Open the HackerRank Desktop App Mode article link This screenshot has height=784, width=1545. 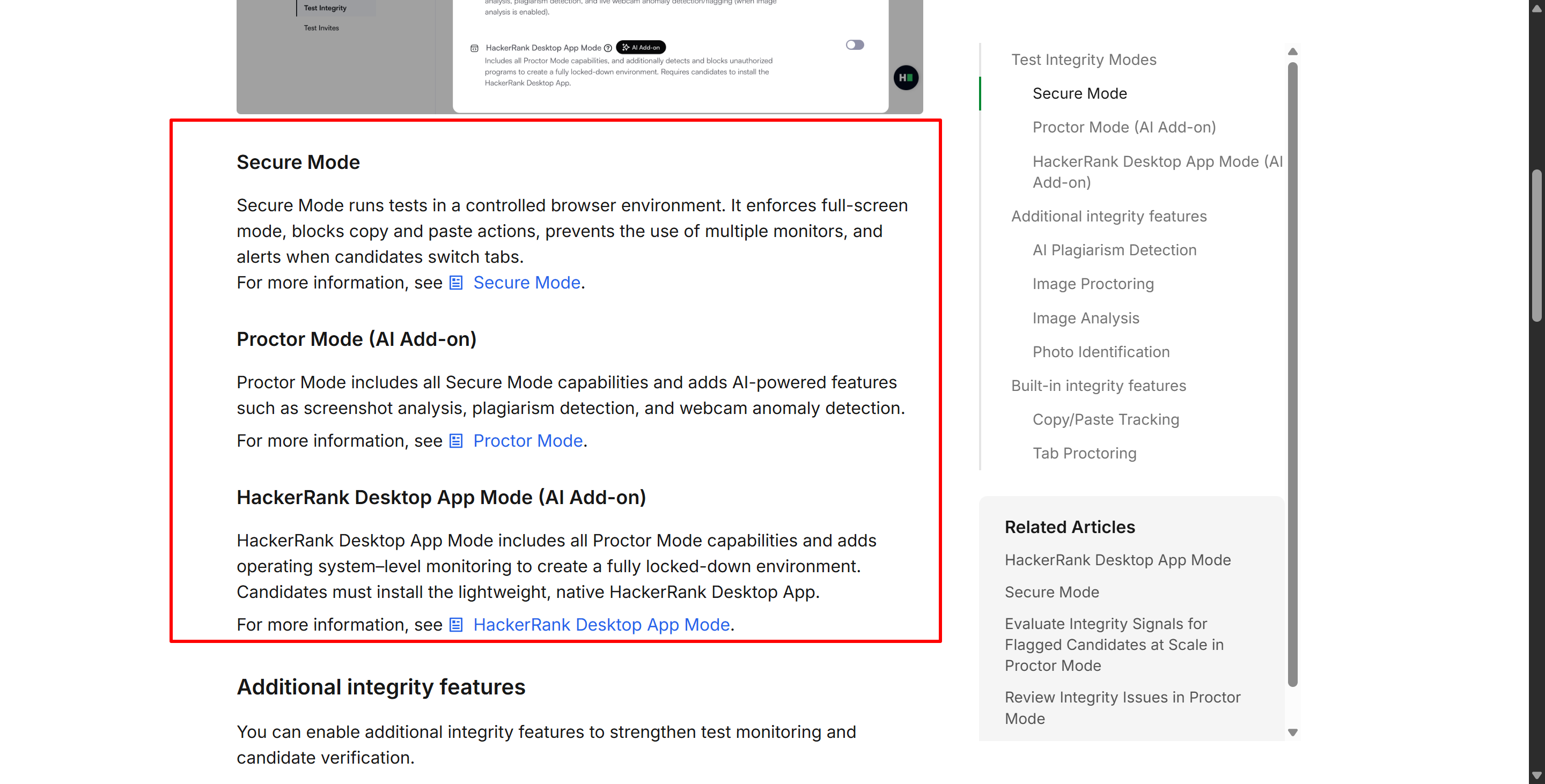601,625
